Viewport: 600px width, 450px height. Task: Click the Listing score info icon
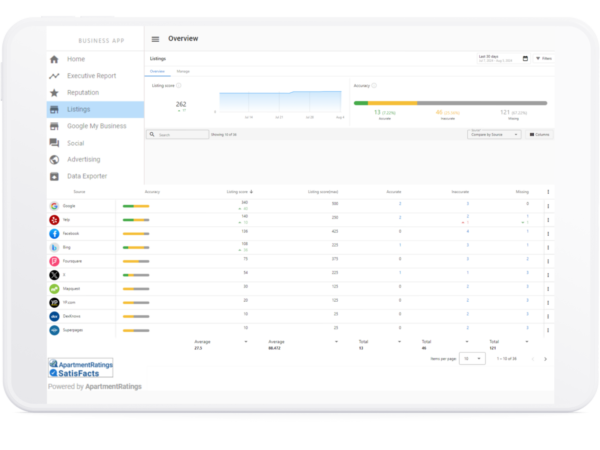pos(179,86)
